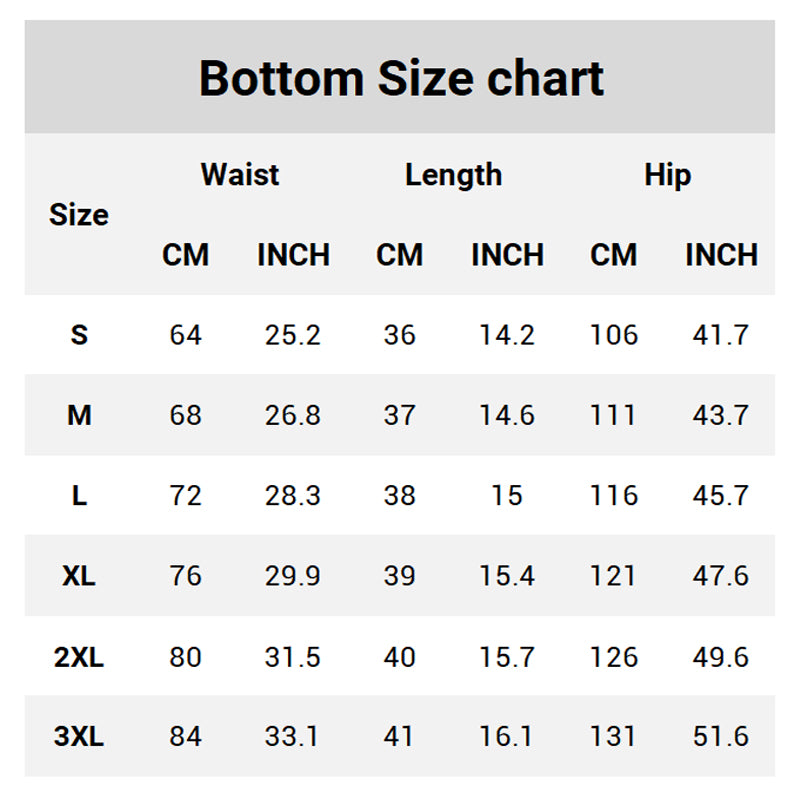The image size is (800, 800).
Task: Select the S size row label
Action: 79,335
